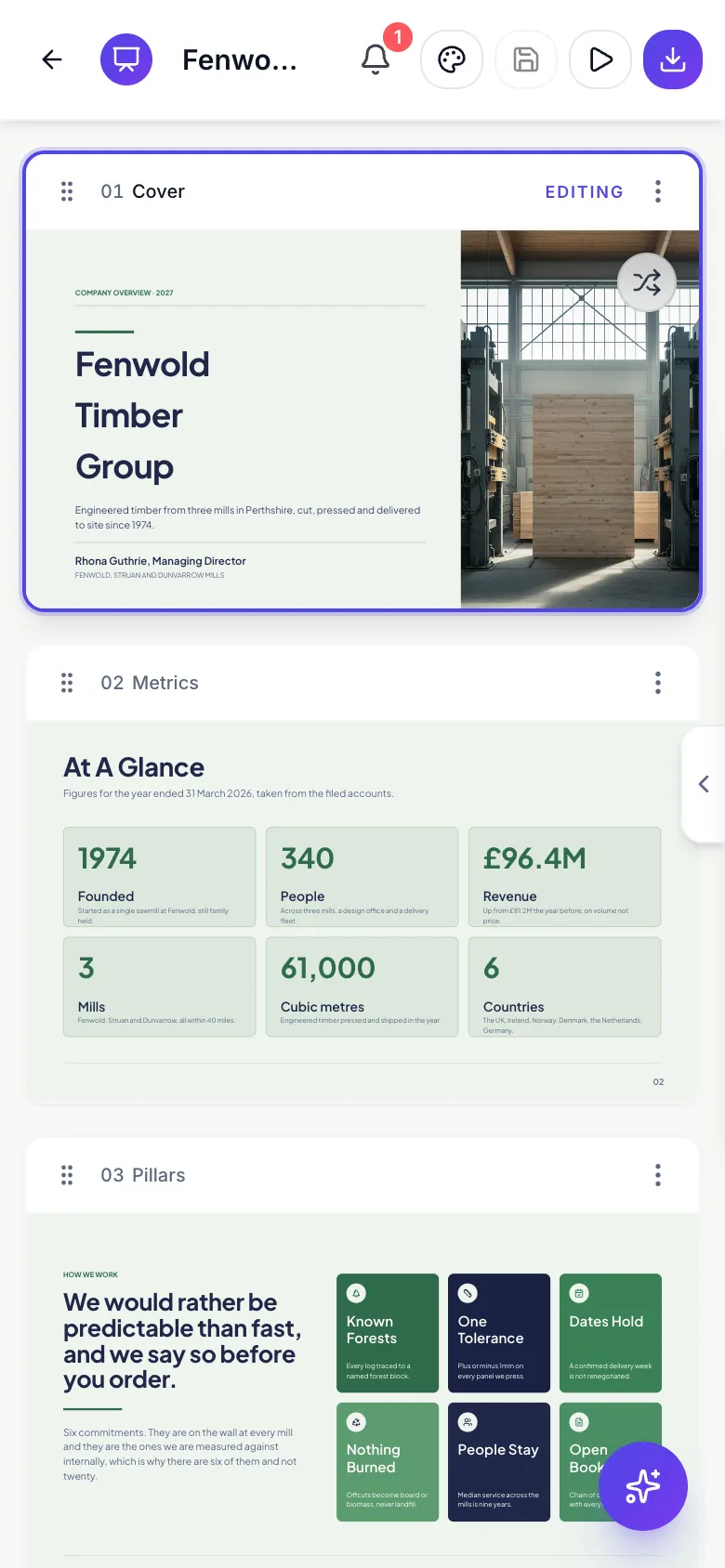
Task: Grab the drag handle of 03 Pillars
Action: (x=67, y=1175)
